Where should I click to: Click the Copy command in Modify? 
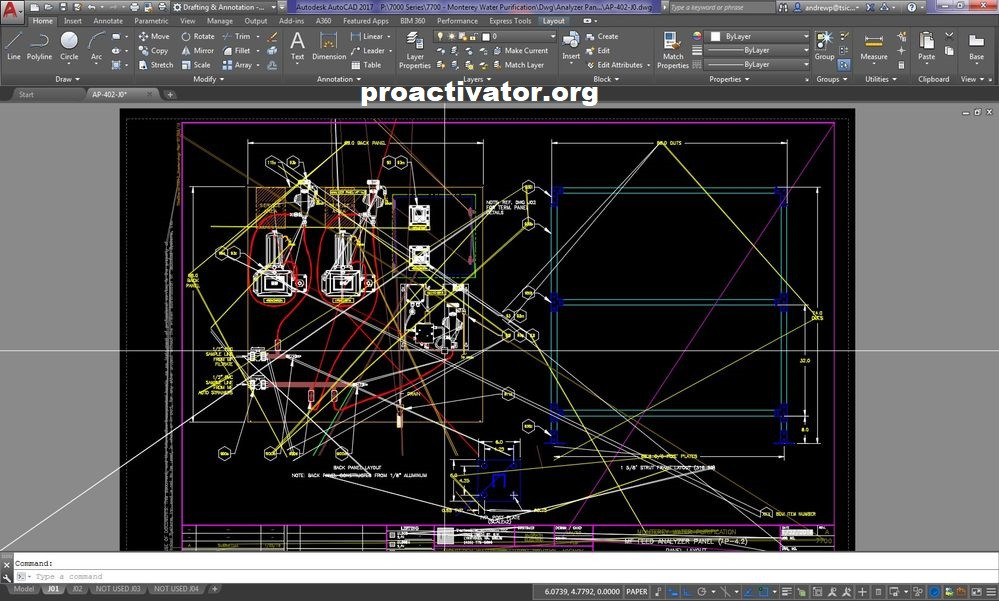[154, 50]
